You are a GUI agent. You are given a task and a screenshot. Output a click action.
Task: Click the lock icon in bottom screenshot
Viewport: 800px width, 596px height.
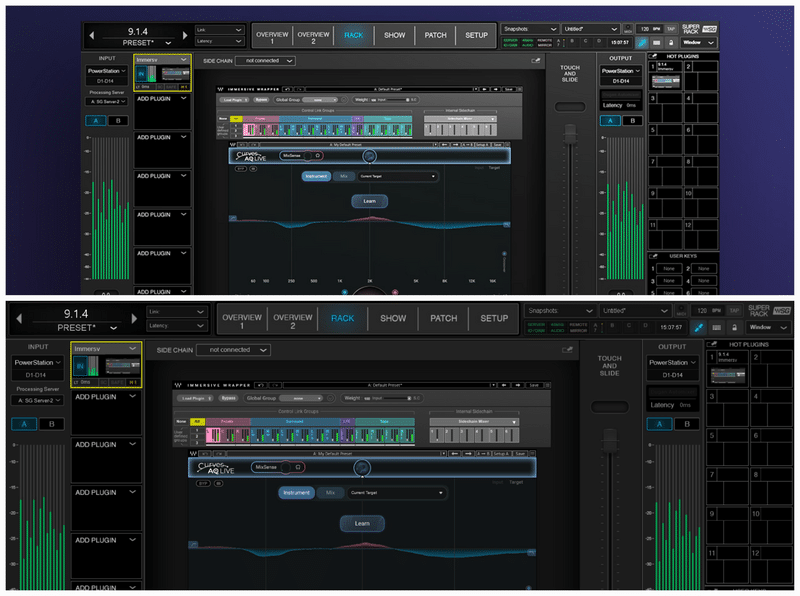(734, 327)
